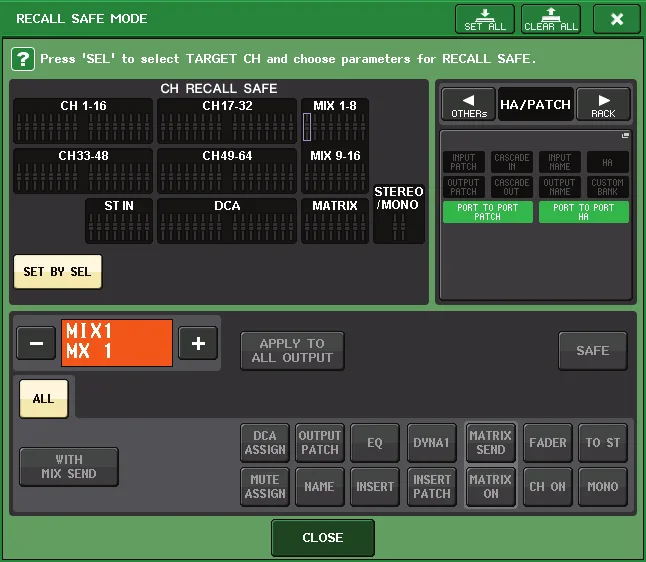Toggle INSERT PATCH parameter
646x562 pixels.
(x=432, y=487)
